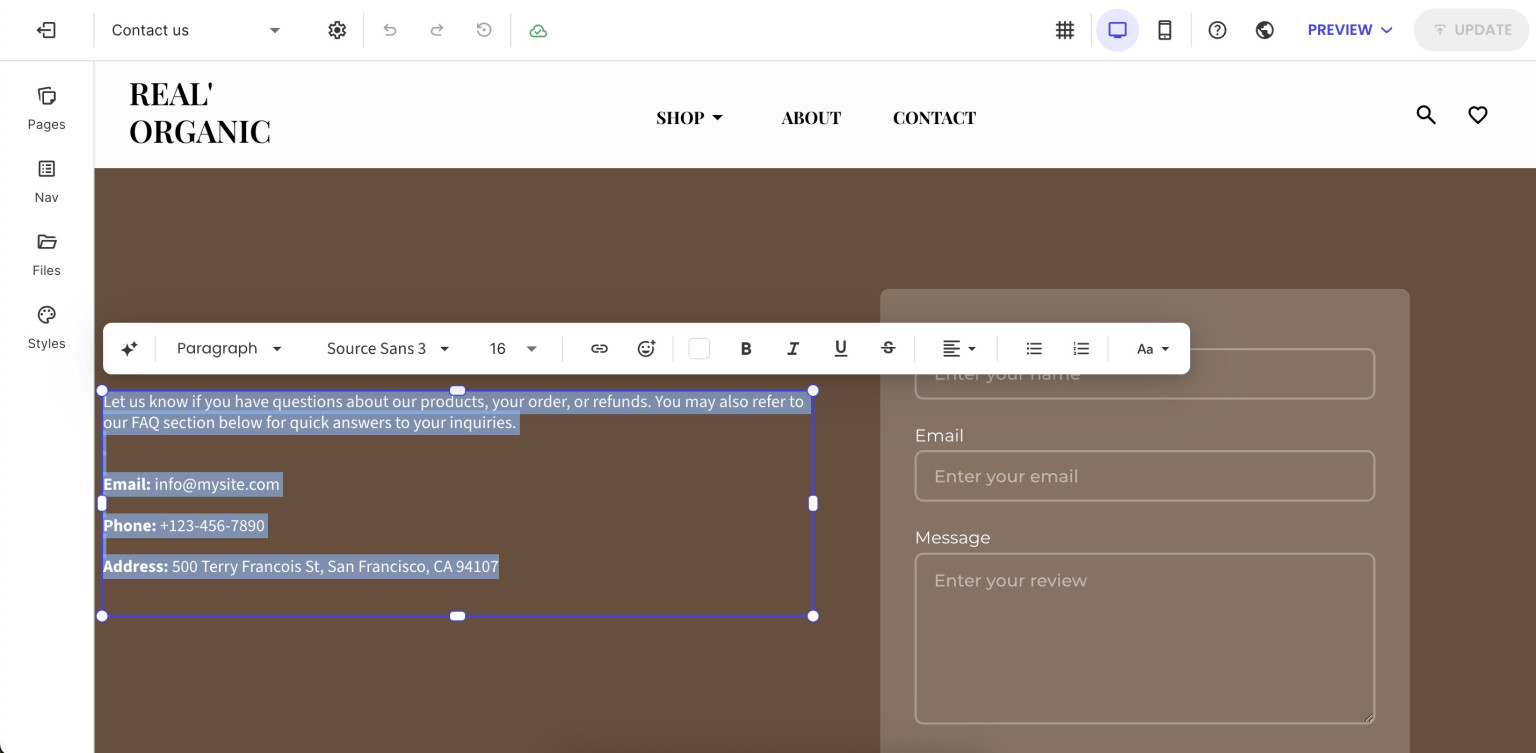Click the undo arrow

[x=390, y=30]
